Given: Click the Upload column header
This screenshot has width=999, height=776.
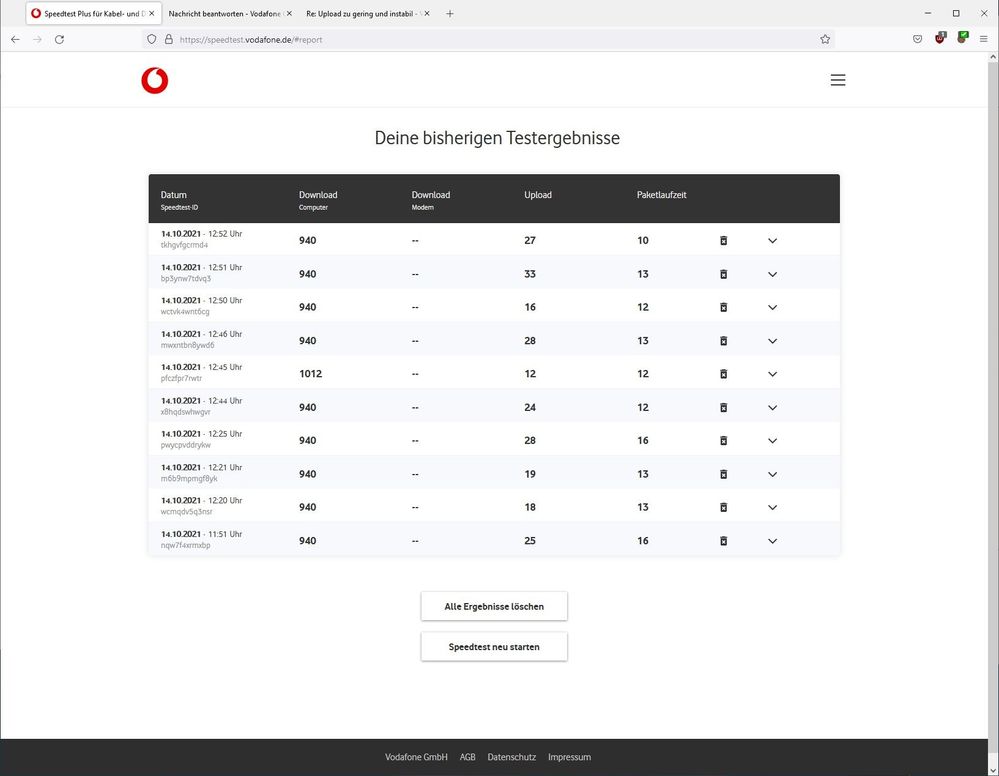Looking at the screenshot, I should pos(538,195).
